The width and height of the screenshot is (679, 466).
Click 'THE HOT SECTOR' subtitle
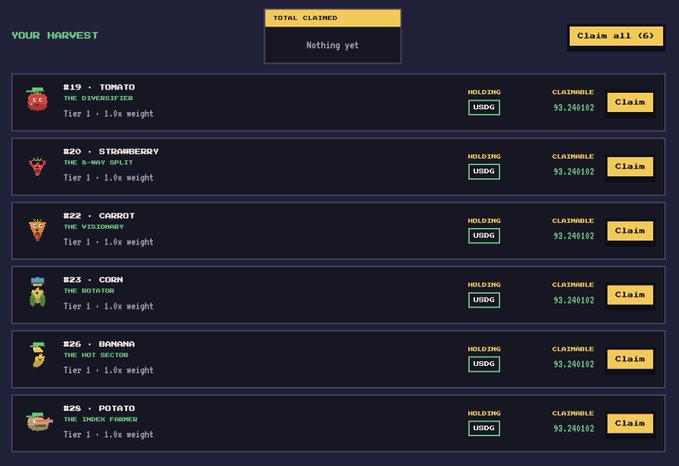(x=96, y=355)
